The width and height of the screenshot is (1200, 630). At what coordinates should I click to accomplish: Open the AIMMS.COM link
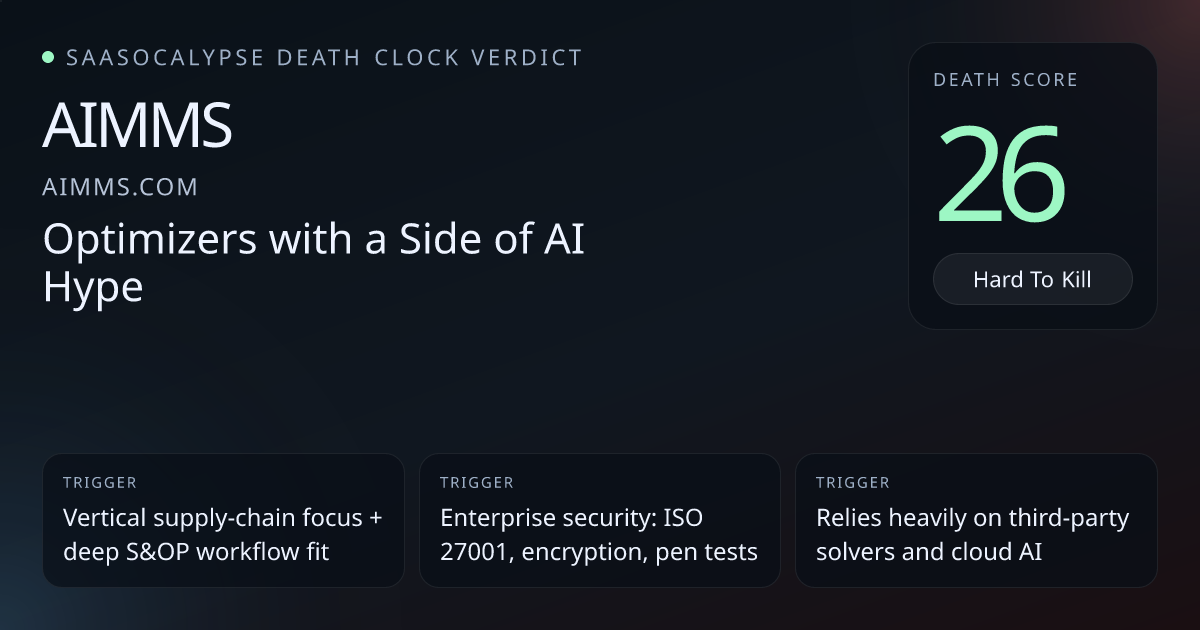tap(121, 187)
